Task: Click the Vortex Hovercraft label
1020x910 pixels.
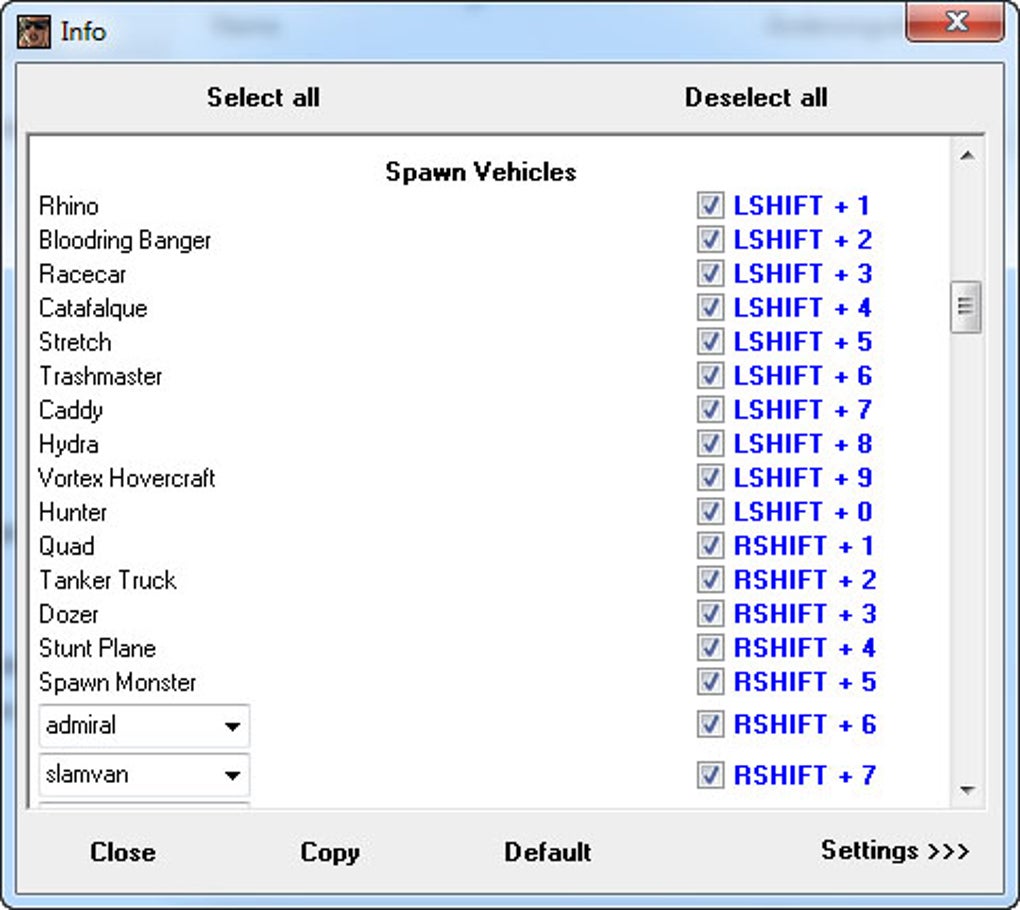Action: point(127,478)
